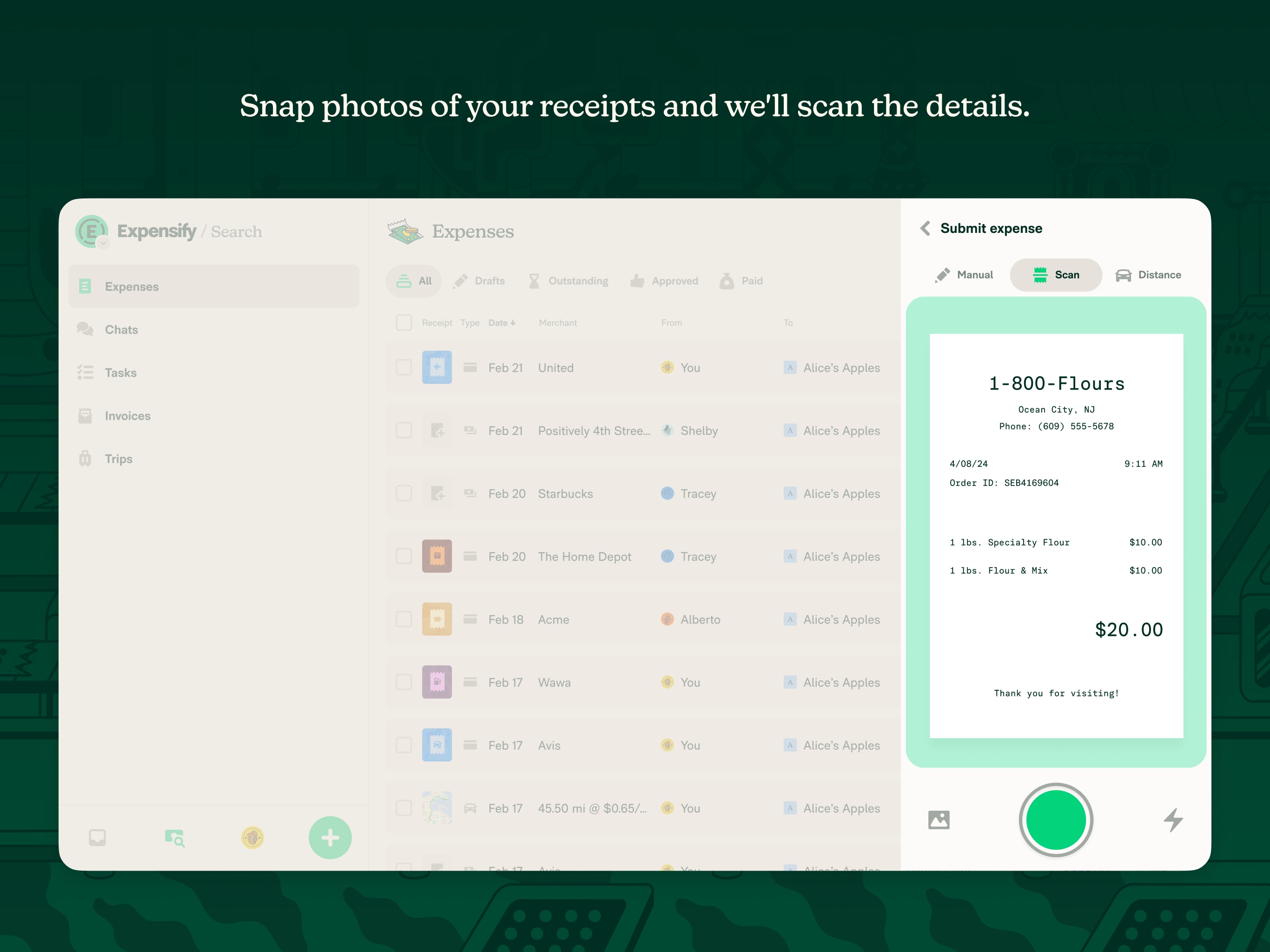Select the Tasks checklist icon
The height and width of the screenshot is (952, 1270).
pyautogui.click(x=86, y=372)
